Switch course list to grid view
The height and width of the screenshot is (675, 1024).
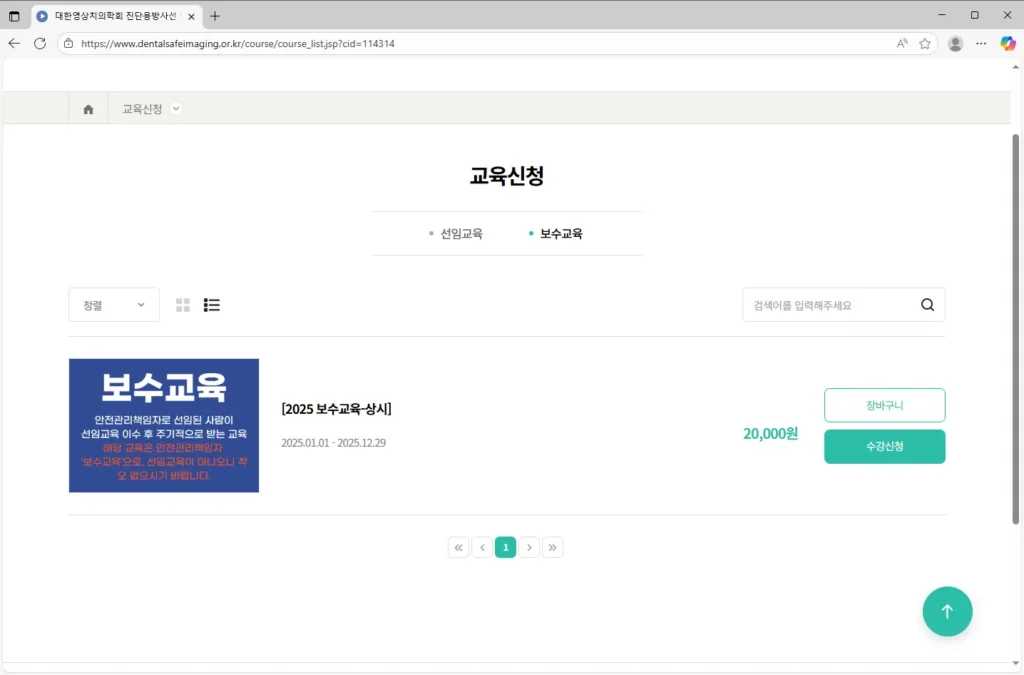click(182, 305)
